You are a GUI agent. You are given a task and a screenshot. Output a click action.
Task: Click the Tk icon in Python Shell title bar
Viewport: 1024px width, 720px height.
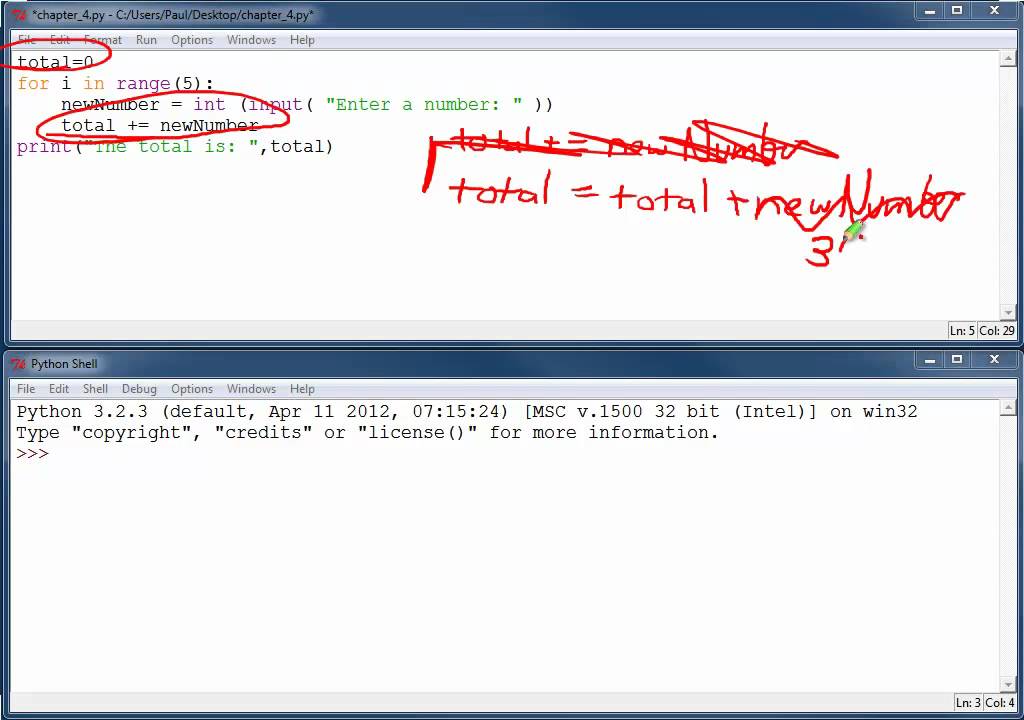[20, 364]
